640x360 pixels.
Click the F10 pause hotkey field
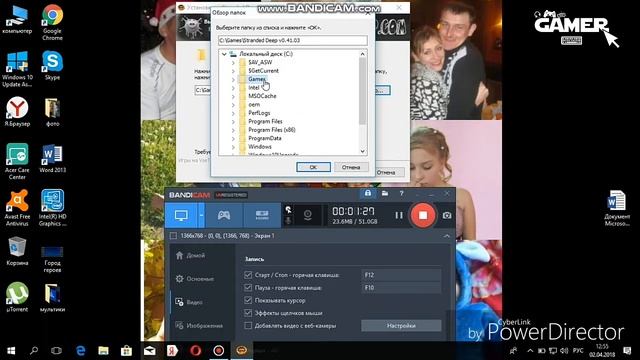pos(401,287)
